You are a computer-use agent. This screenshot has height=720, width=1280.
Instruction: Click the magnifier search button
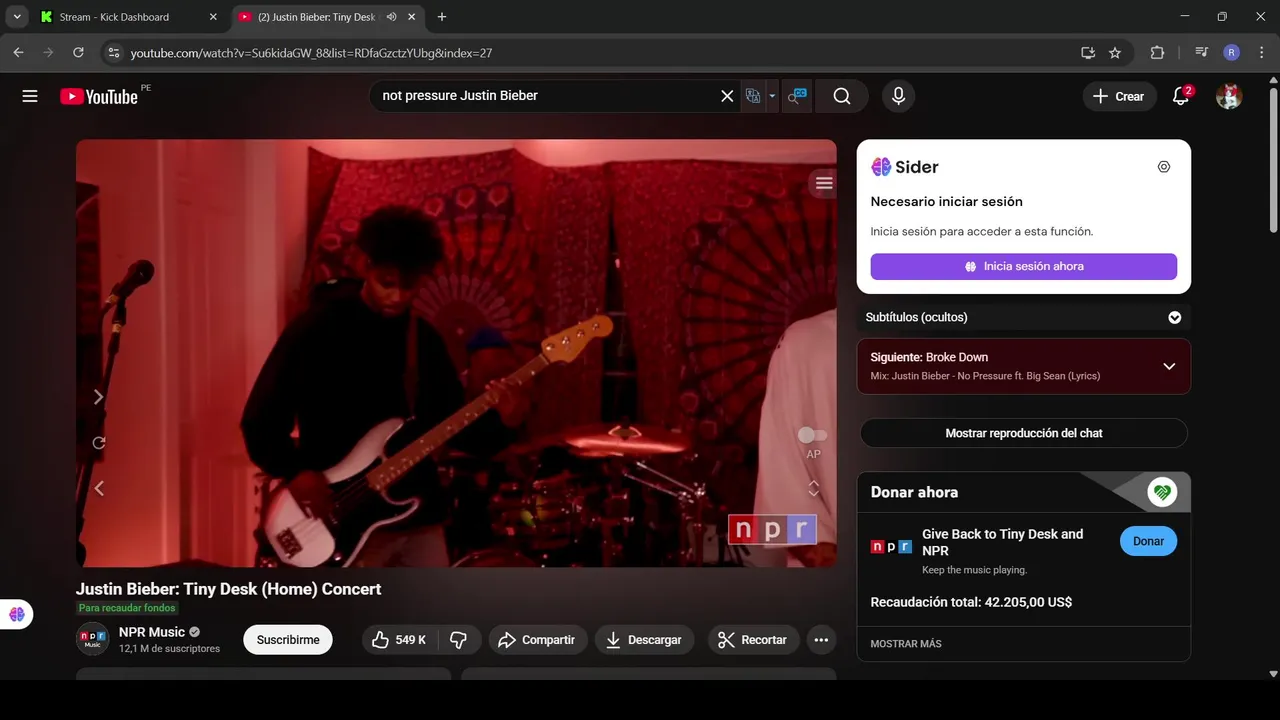click(x=842, y=96)
